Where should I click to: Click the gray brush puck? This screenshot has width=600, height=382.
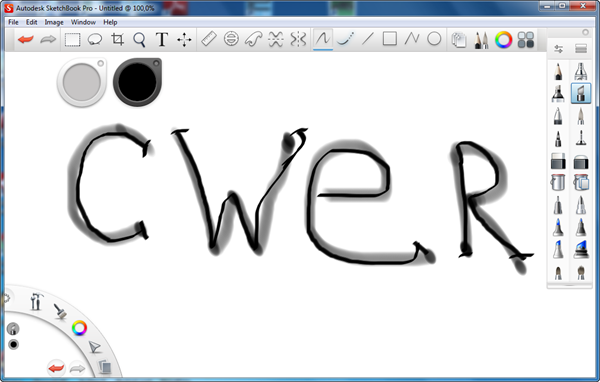click(82, 82)
